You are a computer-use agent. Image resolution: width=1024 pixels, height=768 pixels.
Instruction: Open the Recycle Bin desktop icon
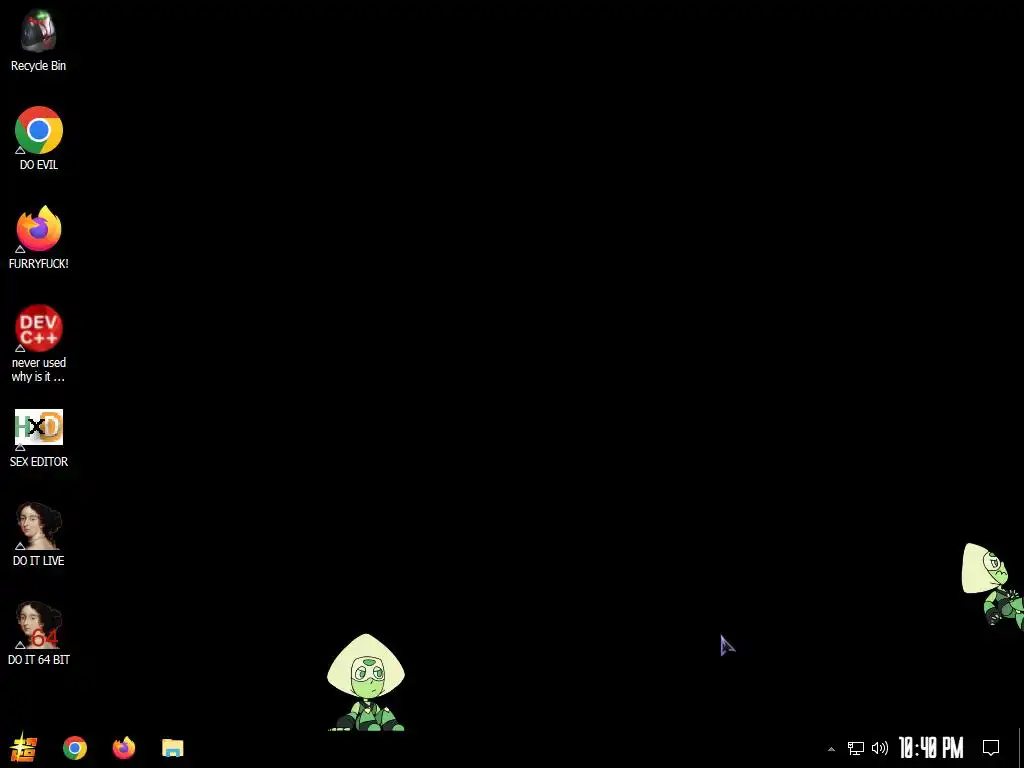[39, 31]
